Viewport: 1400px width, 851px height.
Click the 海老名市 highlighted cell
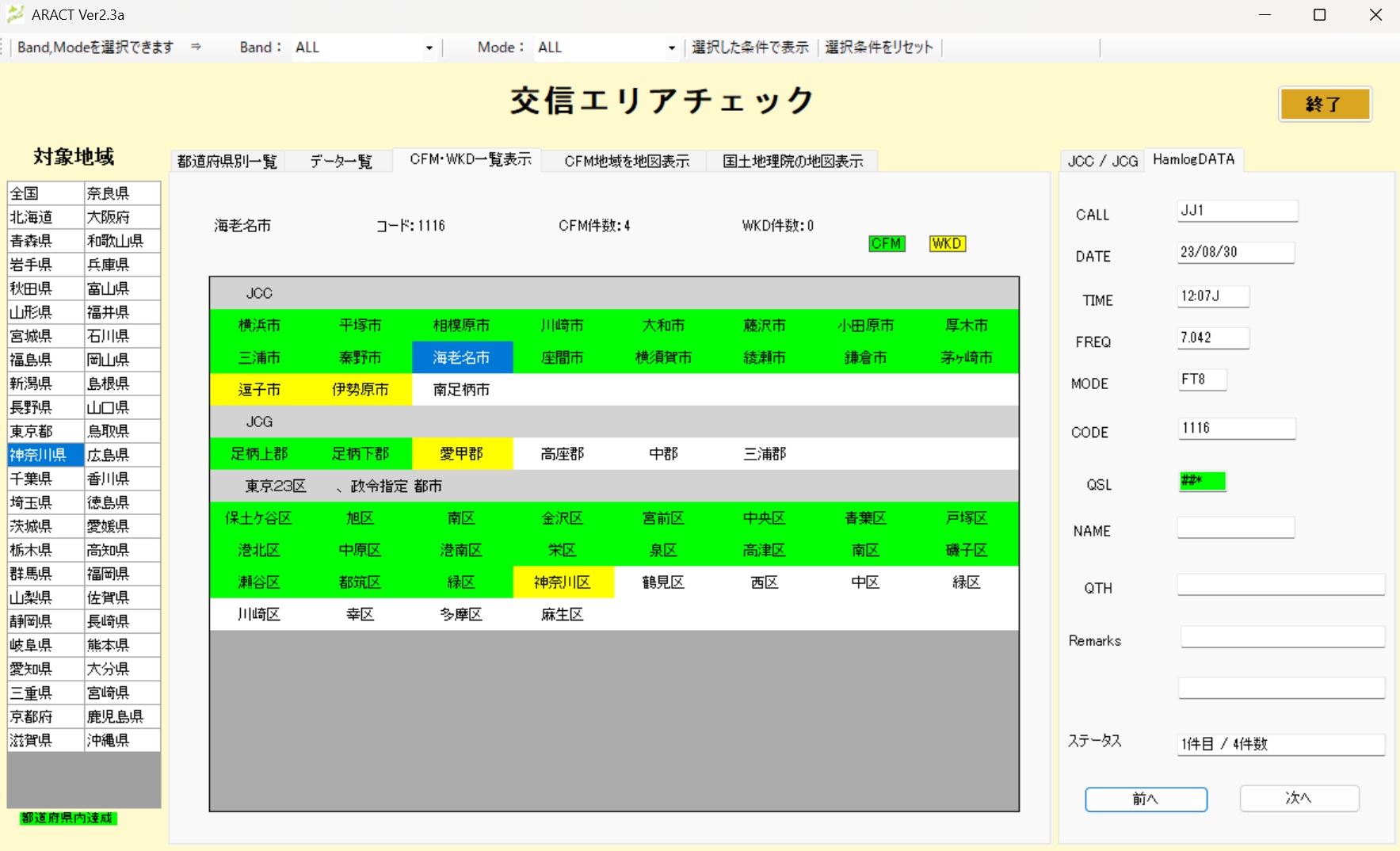click(x=462, y=357)
